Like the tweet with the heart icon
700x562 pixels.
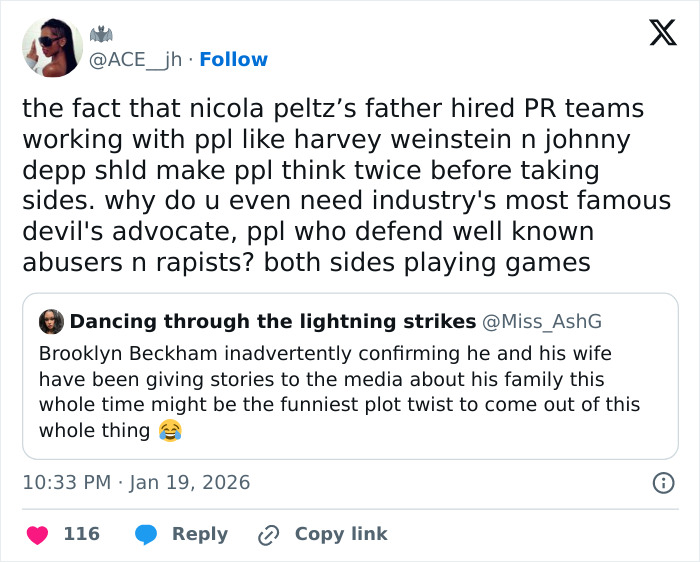click(37, 534)
